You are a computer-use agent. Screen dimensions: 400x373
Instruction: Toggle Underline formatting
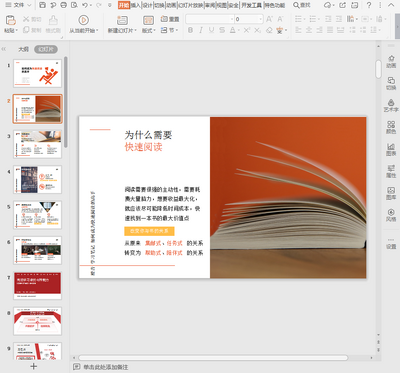tap(211, 30)
